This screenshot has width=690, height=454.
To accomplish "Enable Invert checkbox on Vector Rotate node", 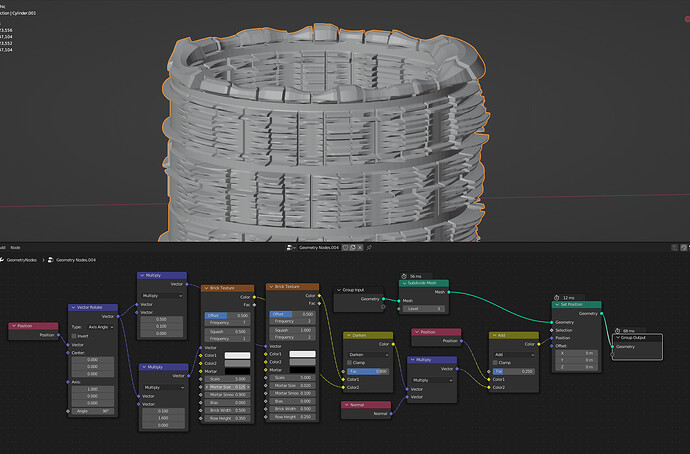I will (x=74, y=336).
